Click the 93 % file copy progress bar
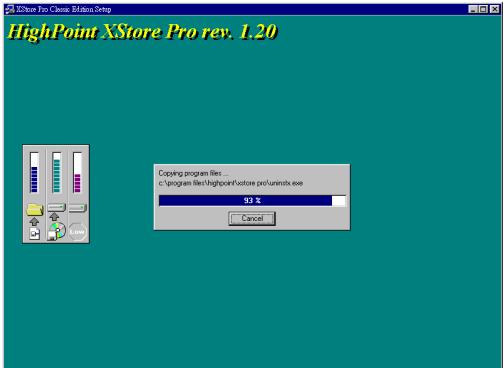 [x=252, y=201]
